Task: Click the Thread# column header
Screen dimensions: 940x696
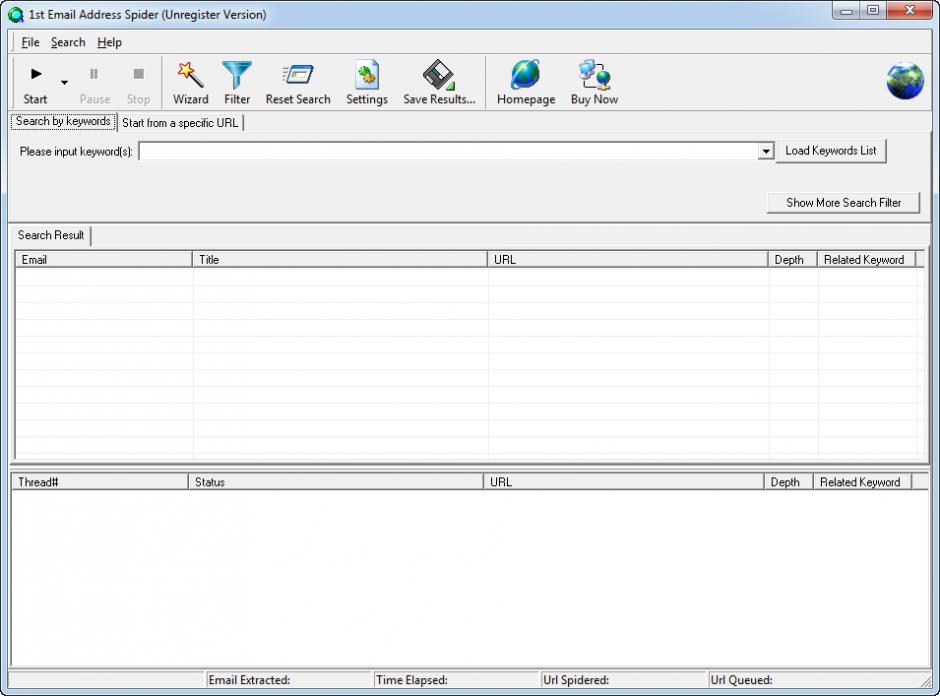Action: pos(100,482)
